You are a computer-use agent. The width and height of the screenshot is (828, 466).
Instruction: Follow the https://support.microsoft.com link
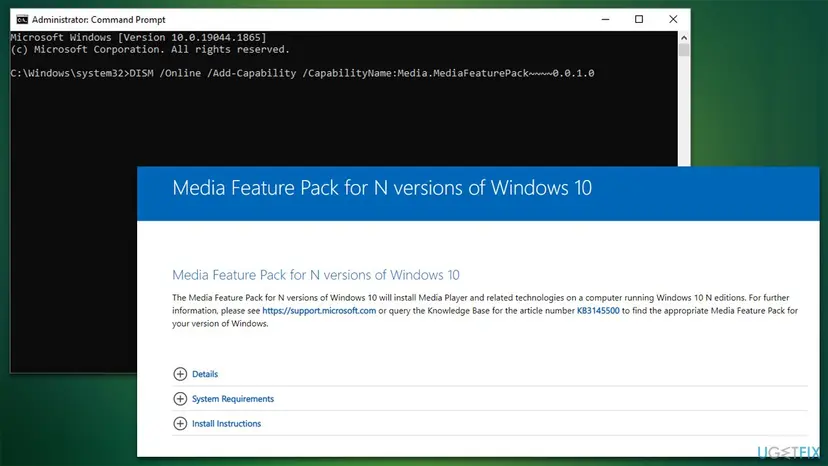(x=319, y=311)
